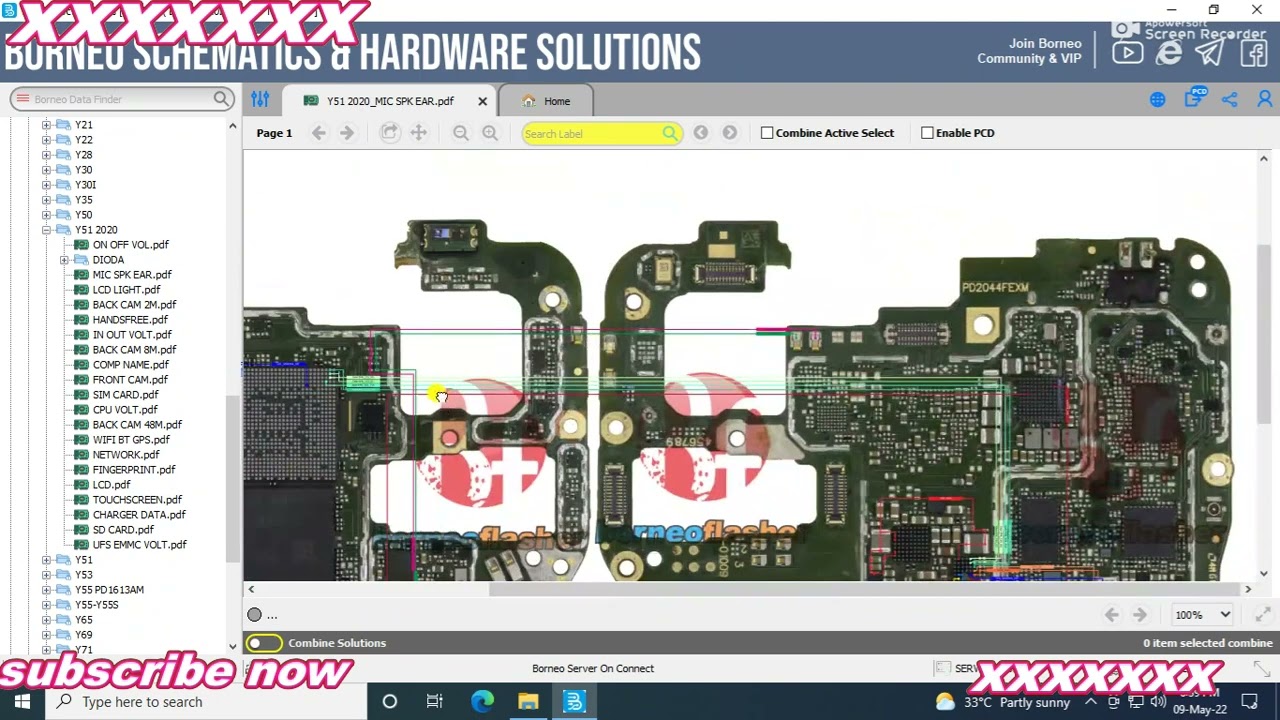The width and height of the screenshot is (1280, 720).
Task: Enable Combine Active Select checkbox
Action: pyautogui.click(x=767, y=133)
